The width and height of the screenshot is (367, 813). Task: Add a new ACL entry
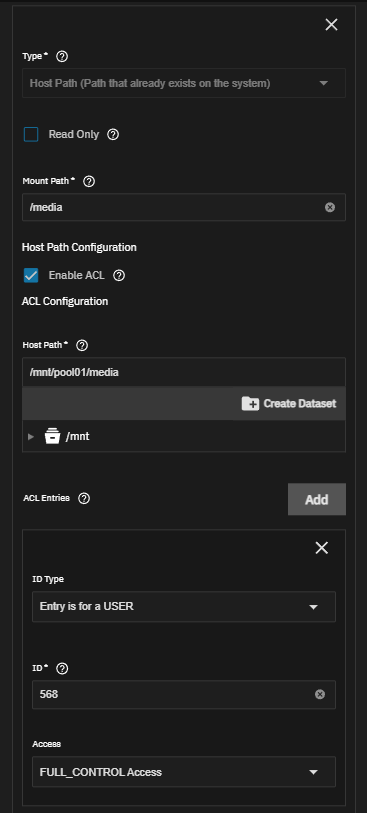(x=317, y=499)
